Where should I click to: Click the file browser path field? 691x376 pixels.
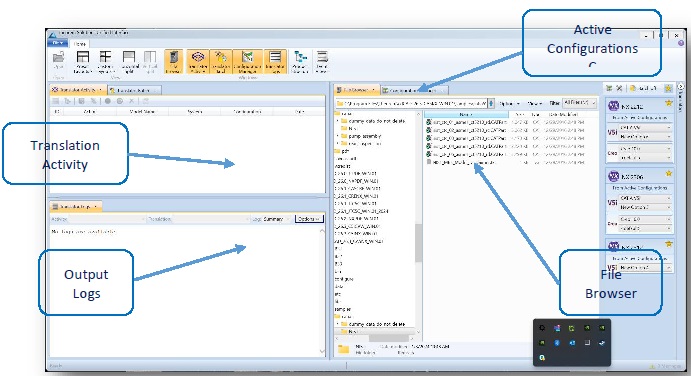[412, 104]
